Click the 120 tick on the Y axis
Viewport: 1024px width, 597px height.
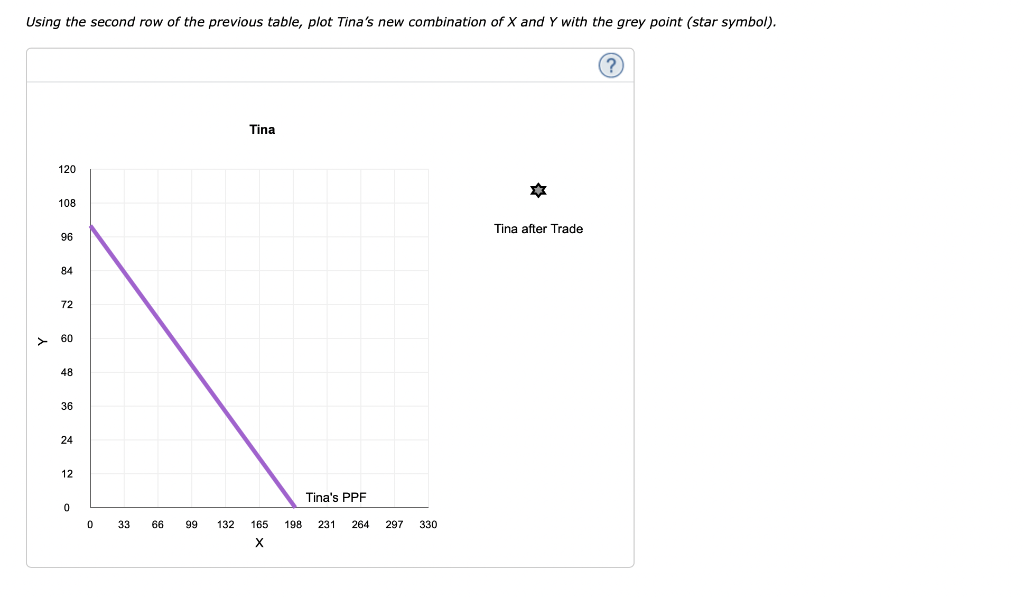tap(66, 169)
